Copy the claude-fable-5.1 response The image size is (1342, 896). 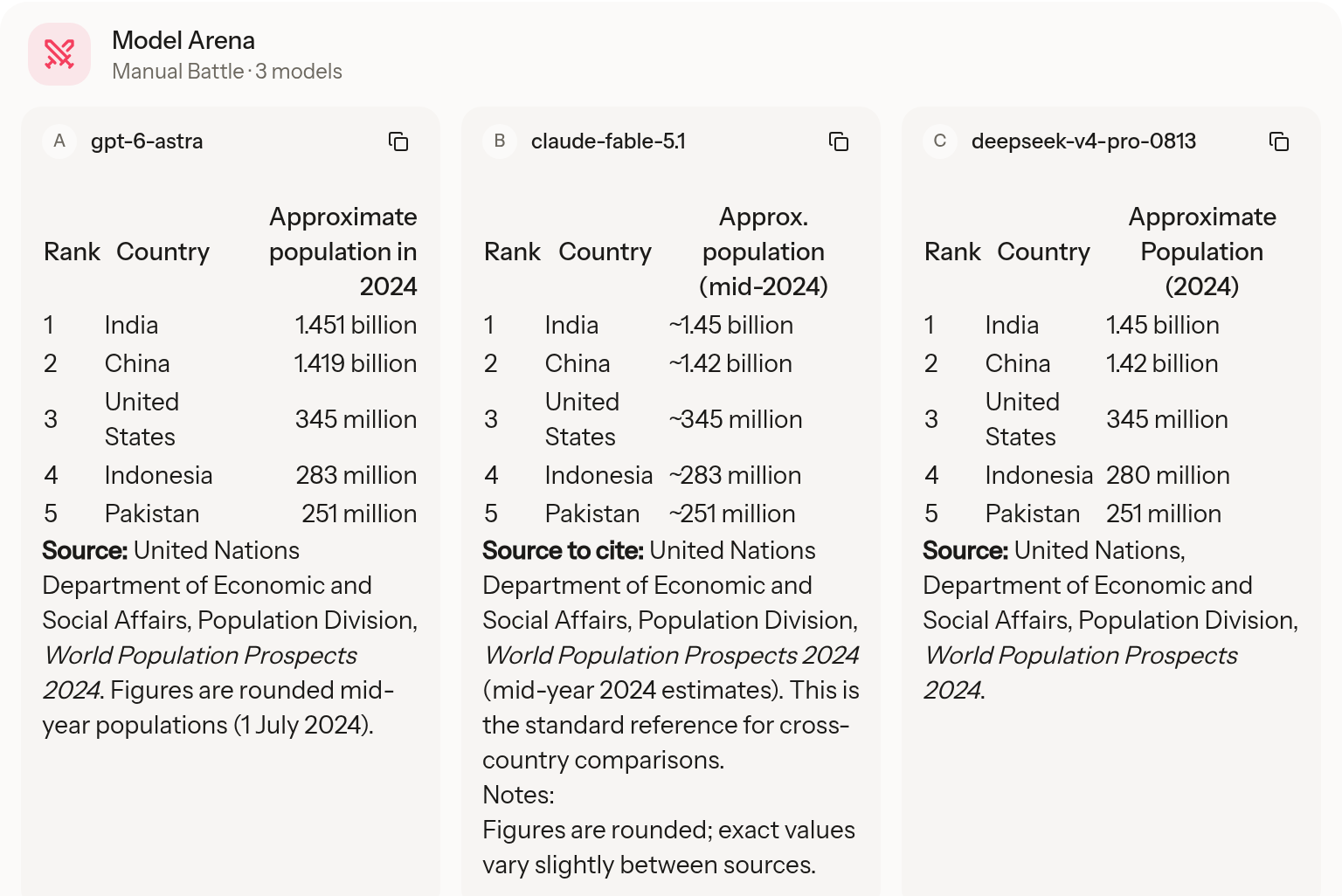coord(839,141)
